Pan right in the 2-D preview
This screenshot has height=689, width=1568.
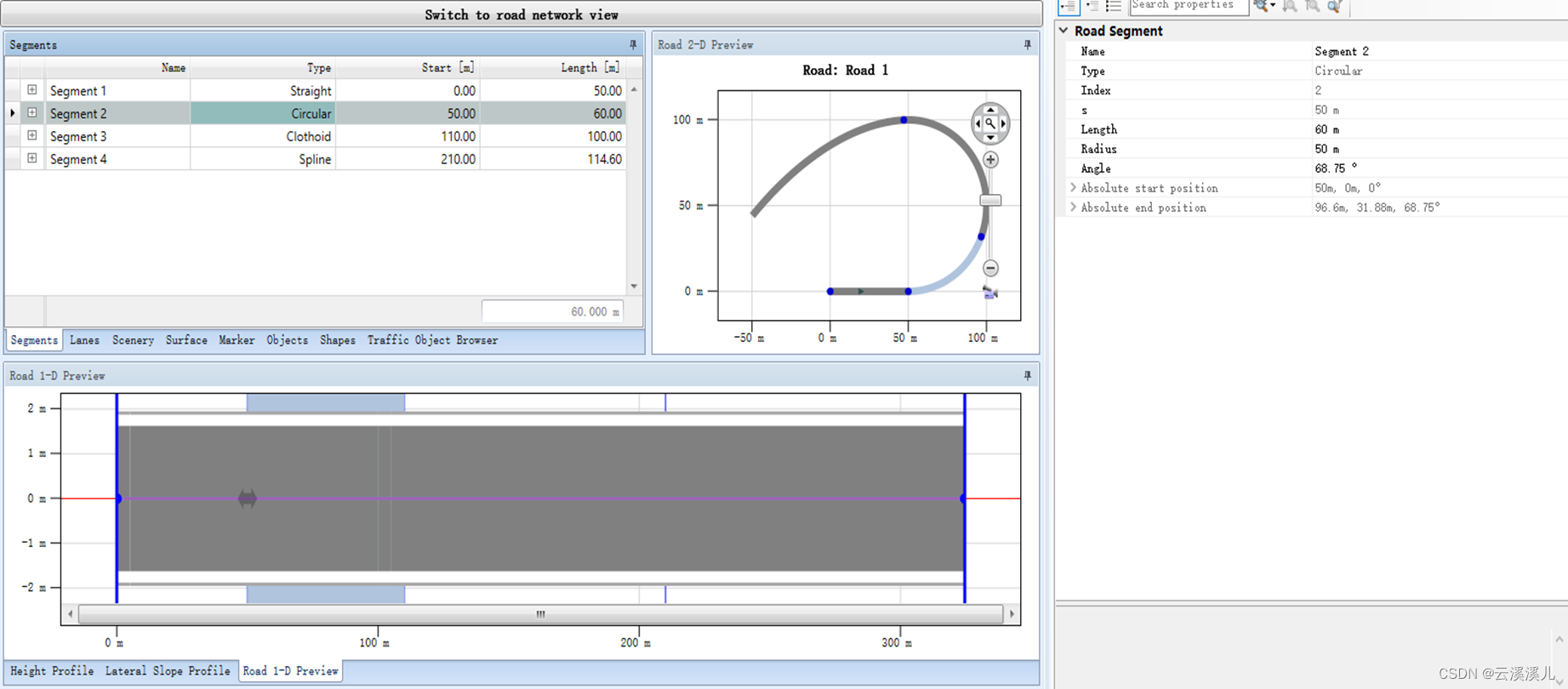tap(1004, 123)
